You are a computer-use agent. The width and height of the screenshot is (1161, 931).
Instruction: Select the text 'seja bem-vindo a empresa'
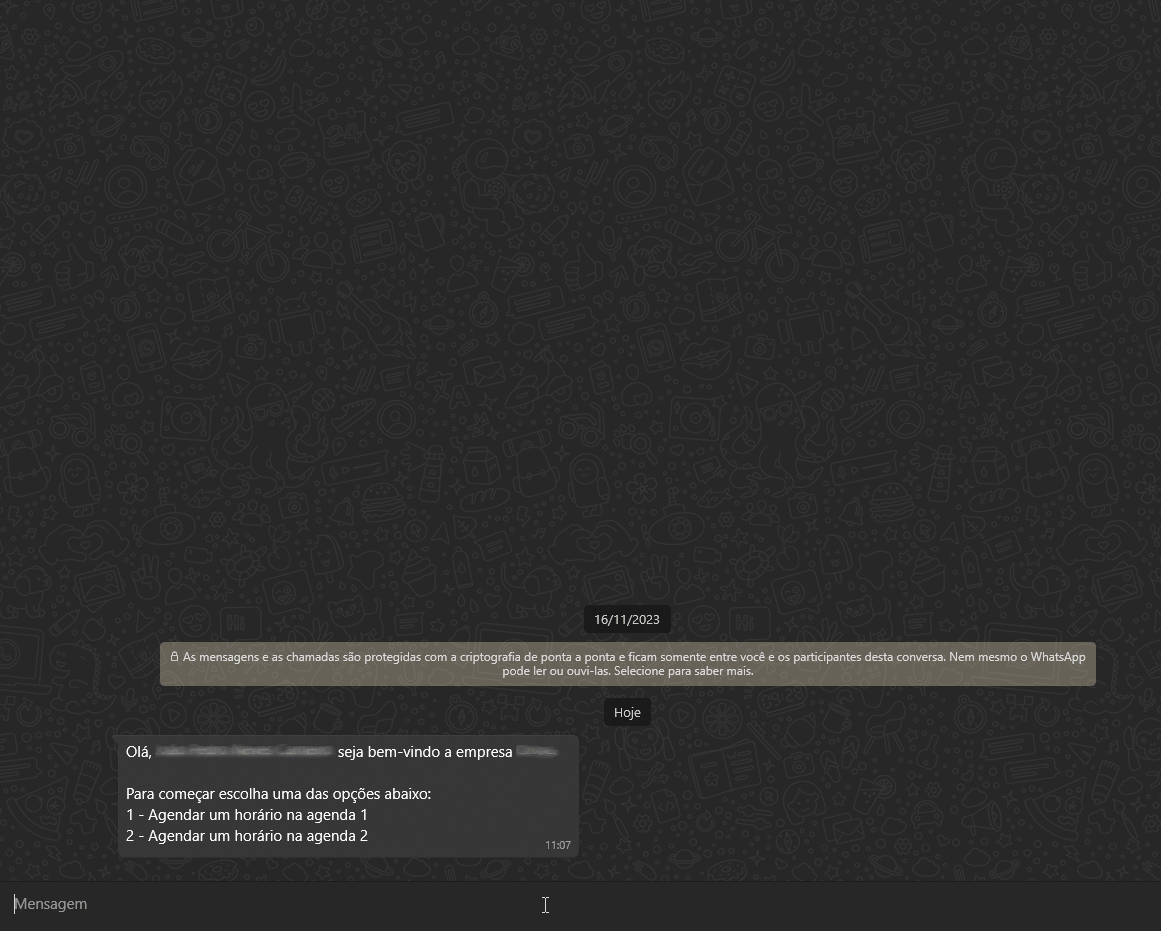[x=425, y=752]
